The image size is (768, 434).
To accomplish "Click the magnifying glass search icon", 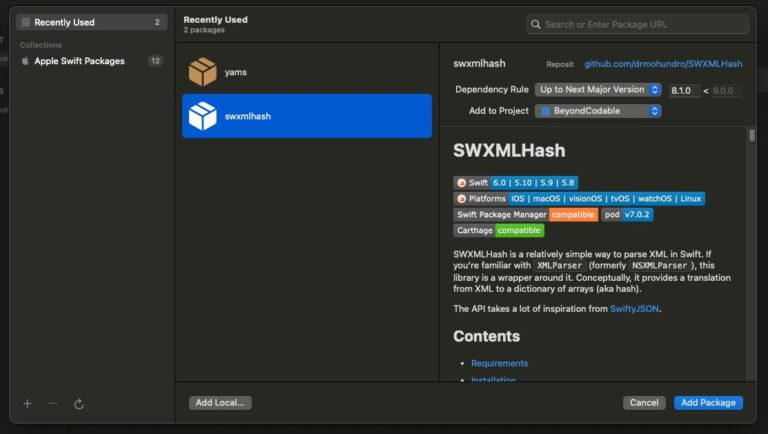I will point(535,24).
